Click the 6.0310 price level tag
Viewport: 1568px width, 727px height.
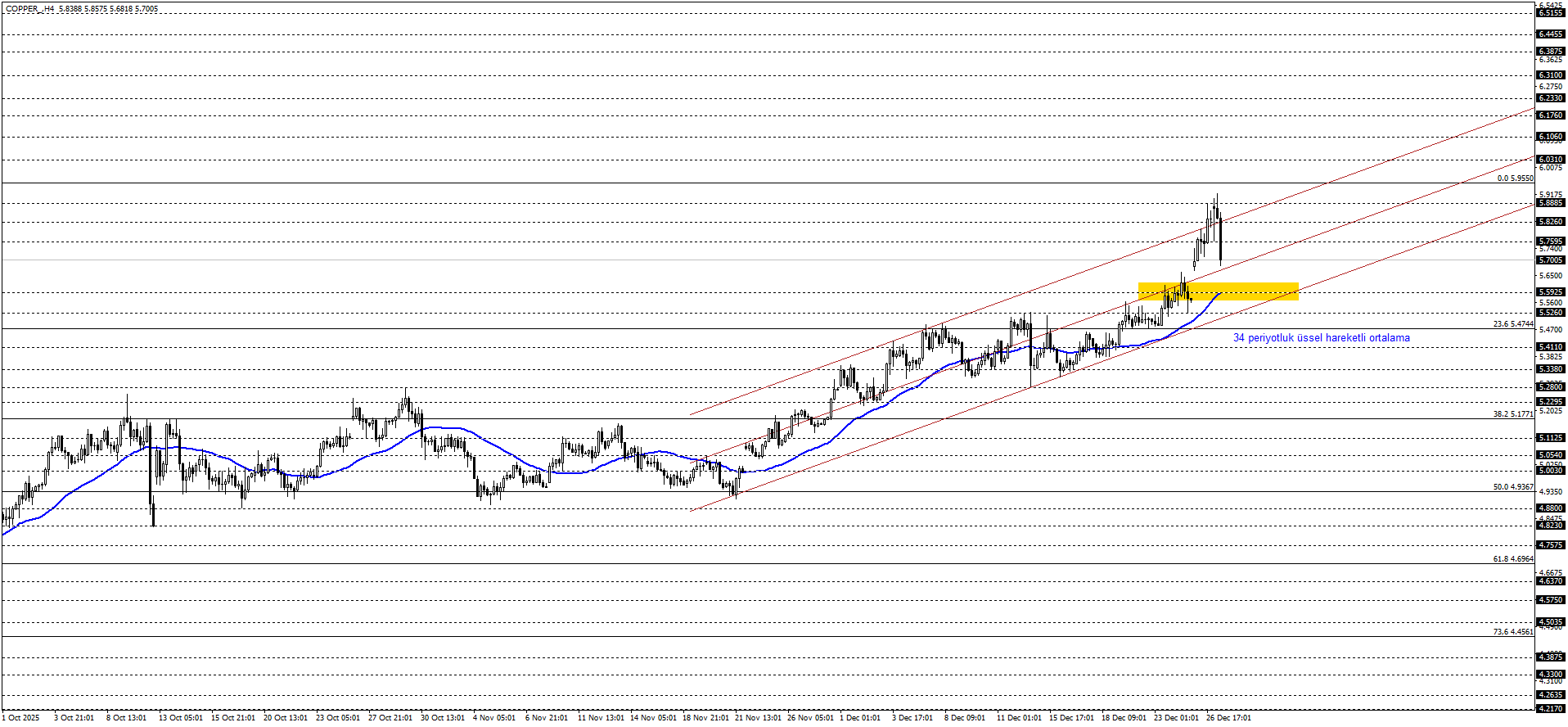1551,160
